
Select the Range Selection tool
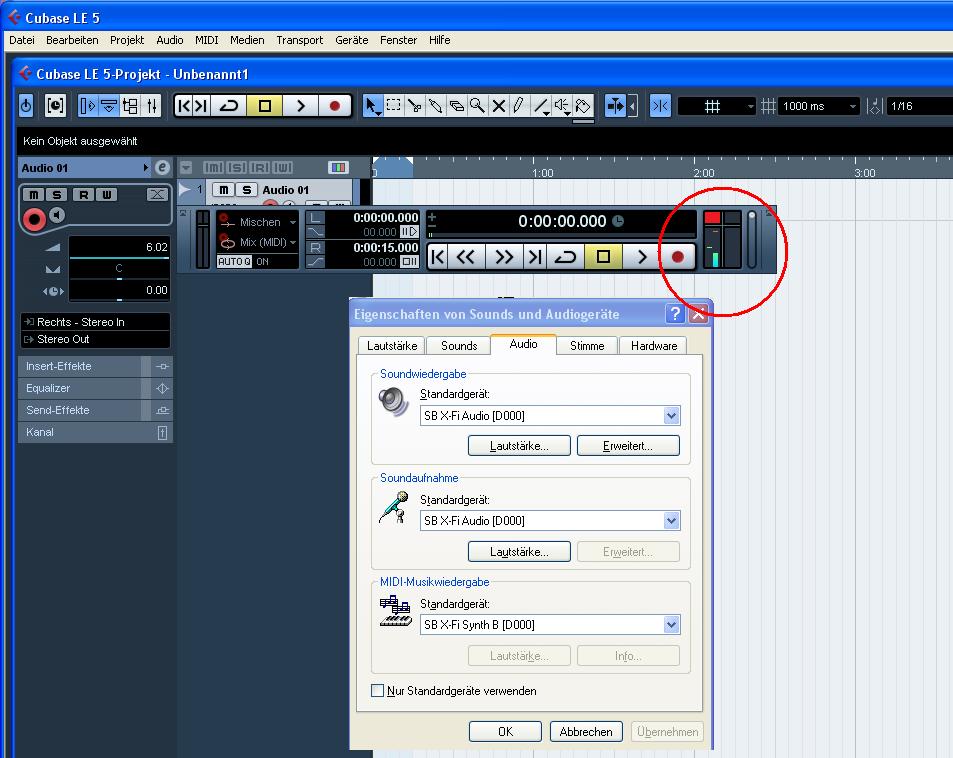coord(393,106)
